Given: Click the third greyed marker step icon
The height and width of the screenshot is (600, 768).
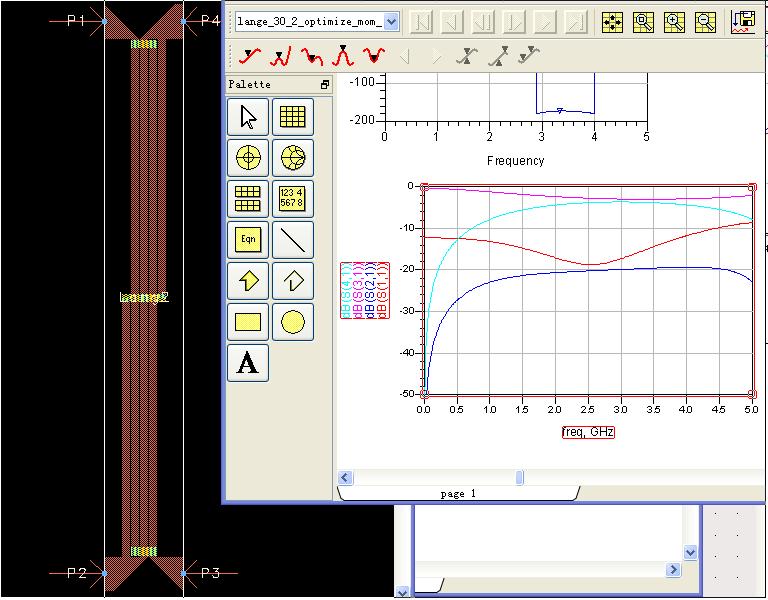Looking at the screenshot, I should (x=528, y=56).
